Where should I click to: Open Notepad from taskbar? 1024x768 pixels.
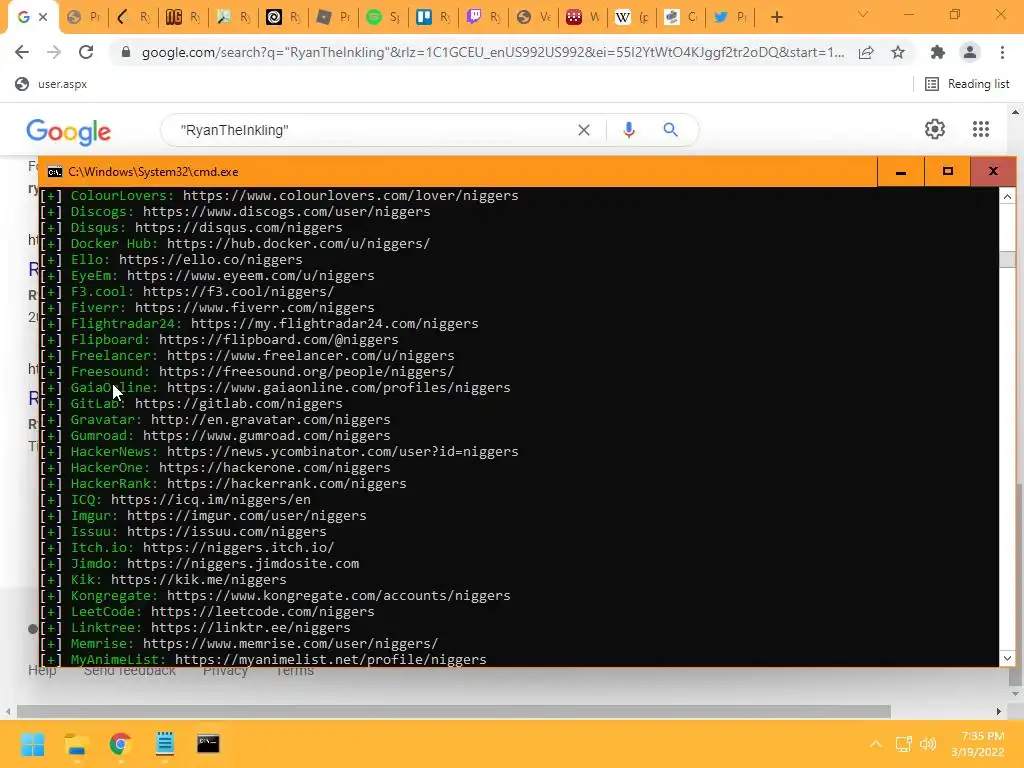click(x=165, y=744)
